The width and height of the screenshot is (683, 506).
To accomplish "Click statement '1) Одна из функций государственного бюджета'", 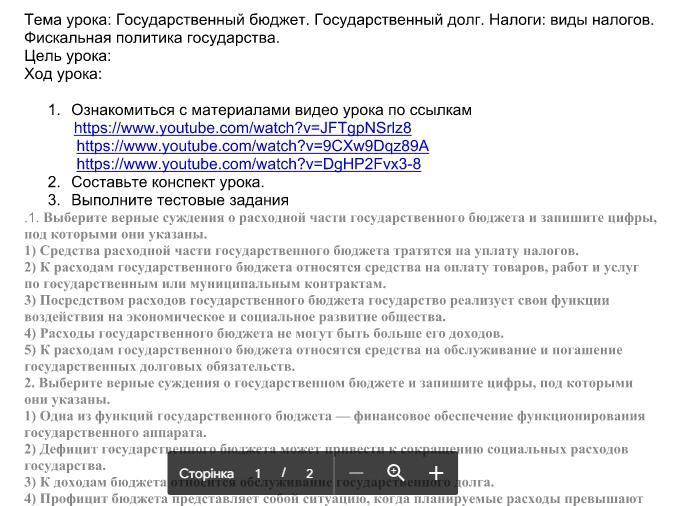I will coord(335,424).
